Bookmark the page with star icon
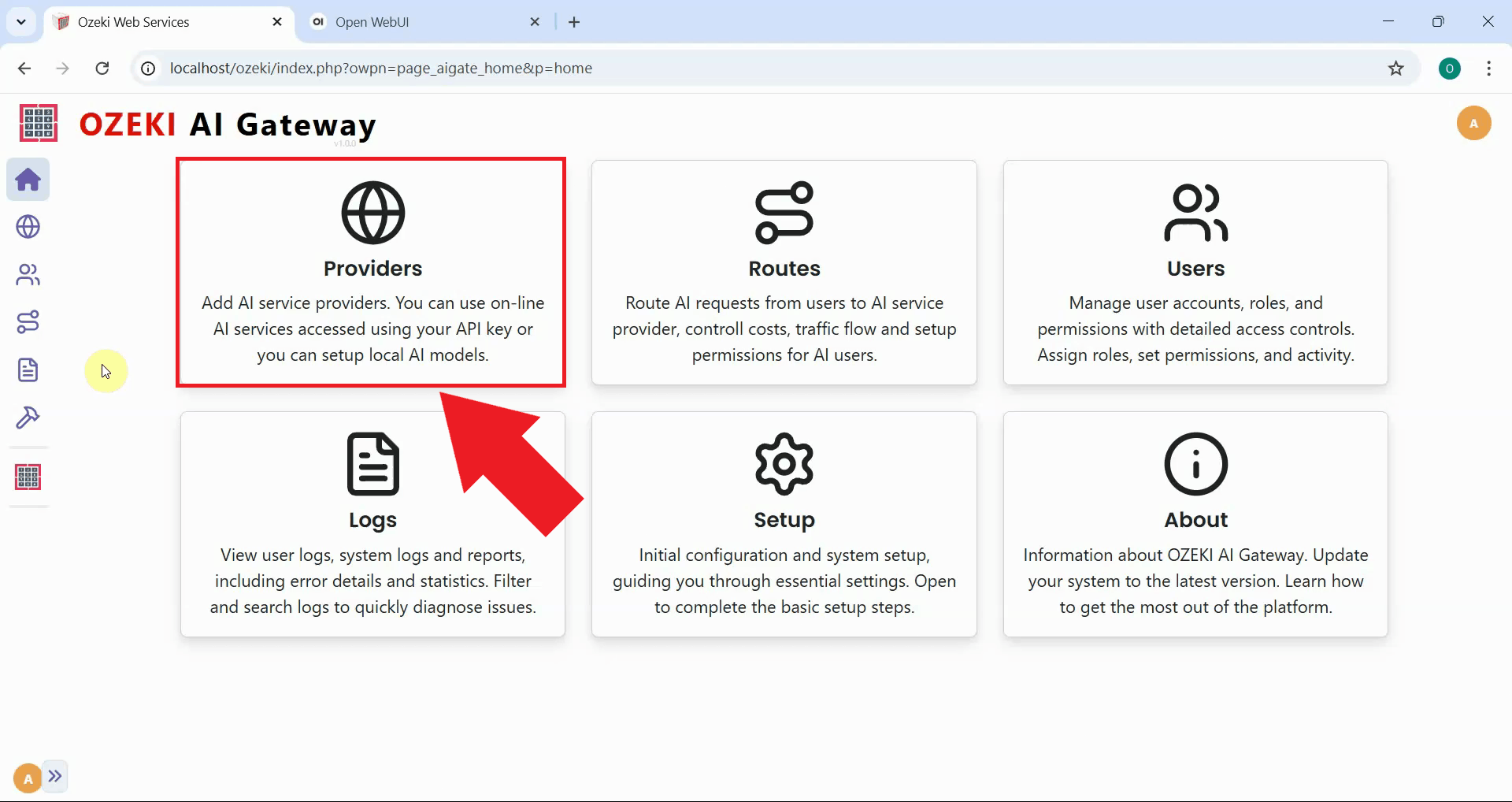The width and height of the screenshot is (1512, 802). click(x=1396, y=69)
